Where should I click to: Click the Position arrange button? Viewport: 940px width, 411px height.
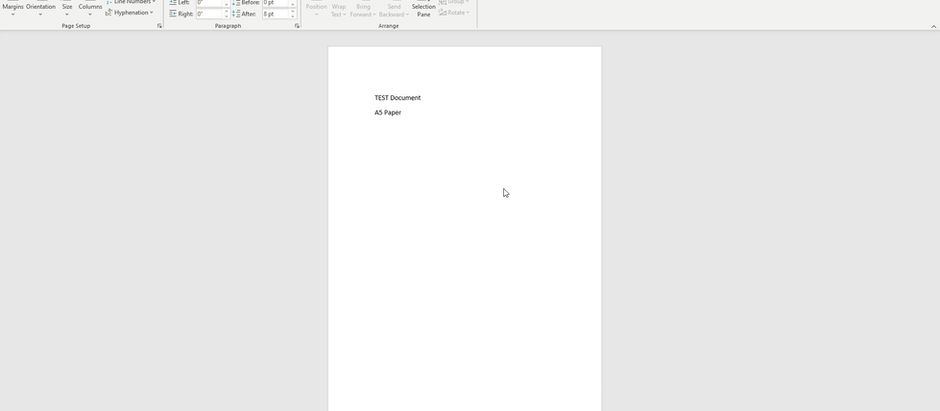[x=317, y=8]
